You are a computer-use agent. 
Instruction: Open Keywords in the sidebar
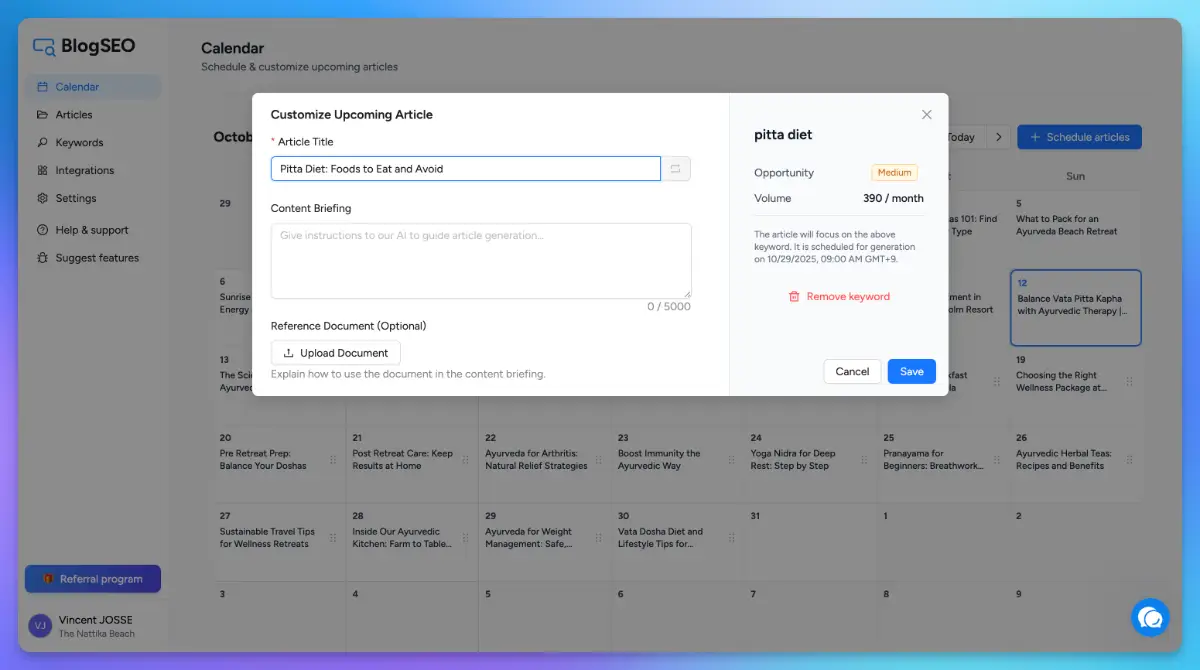coord(79,143)
